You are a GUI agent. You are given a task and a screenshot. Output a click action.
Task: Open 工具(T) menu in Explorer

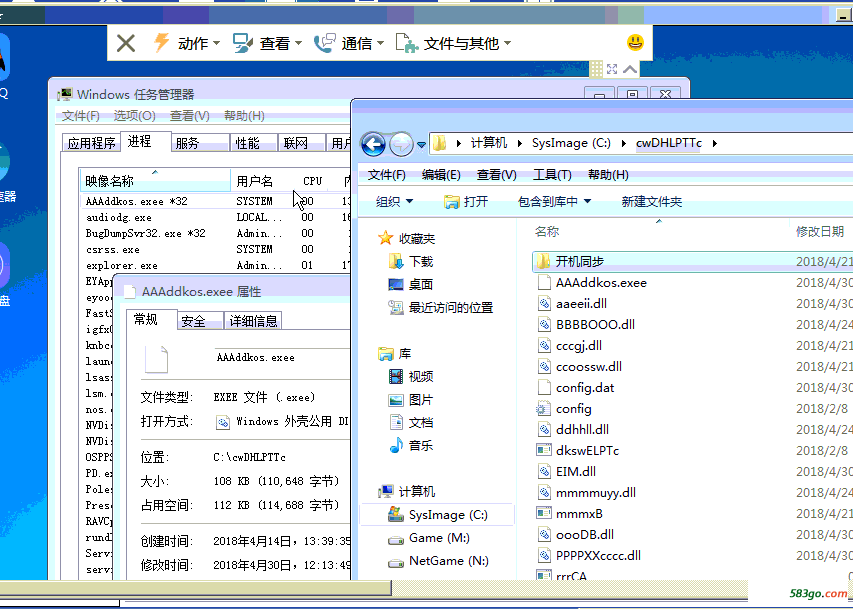(552, 175)
